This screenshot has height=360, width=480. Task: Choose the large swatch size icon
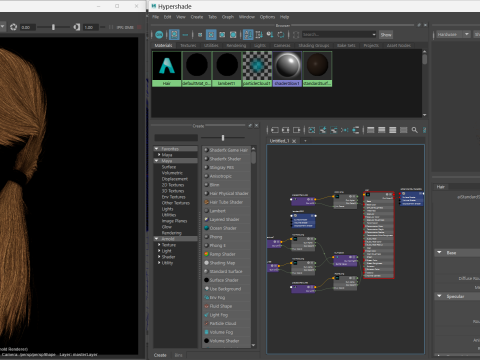222,34
